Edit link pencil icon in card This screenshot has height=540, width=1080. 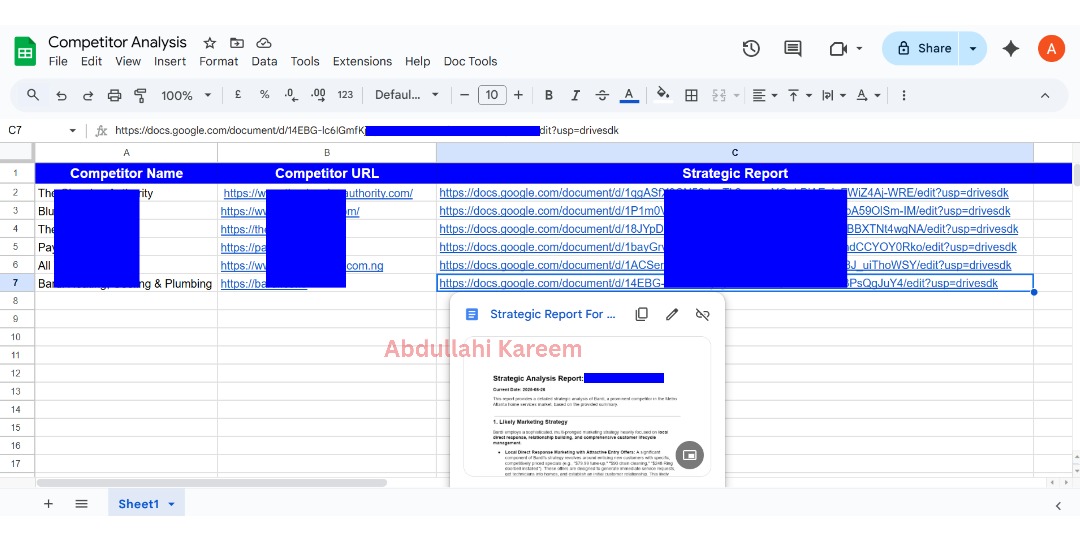point(672,314)
